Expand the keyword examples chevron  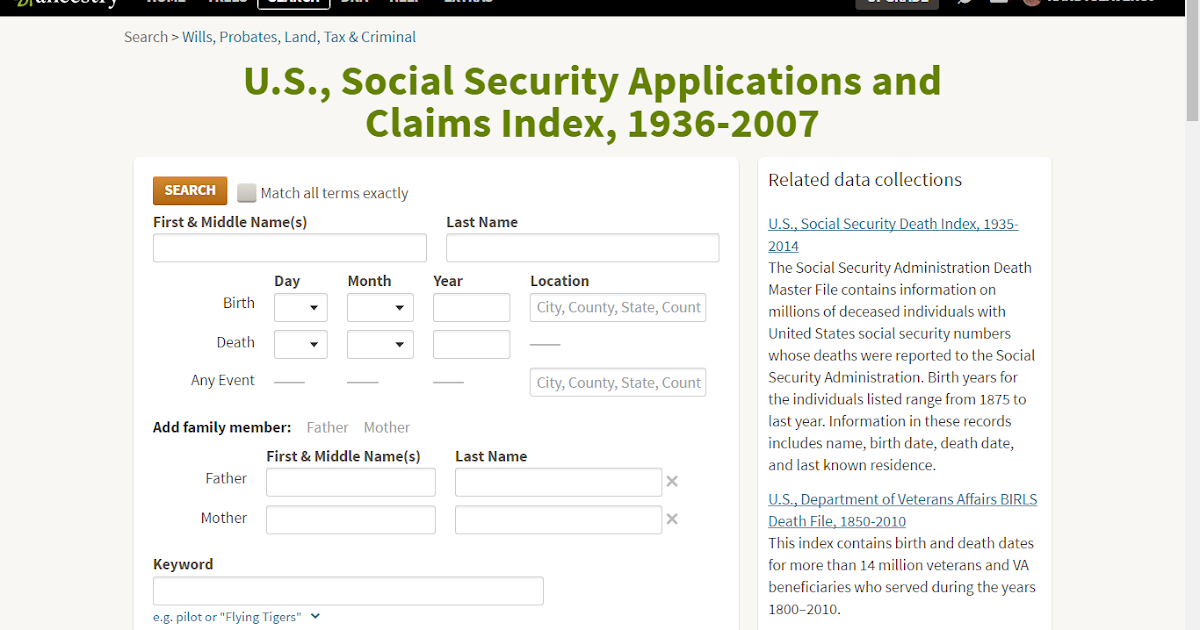315,616
